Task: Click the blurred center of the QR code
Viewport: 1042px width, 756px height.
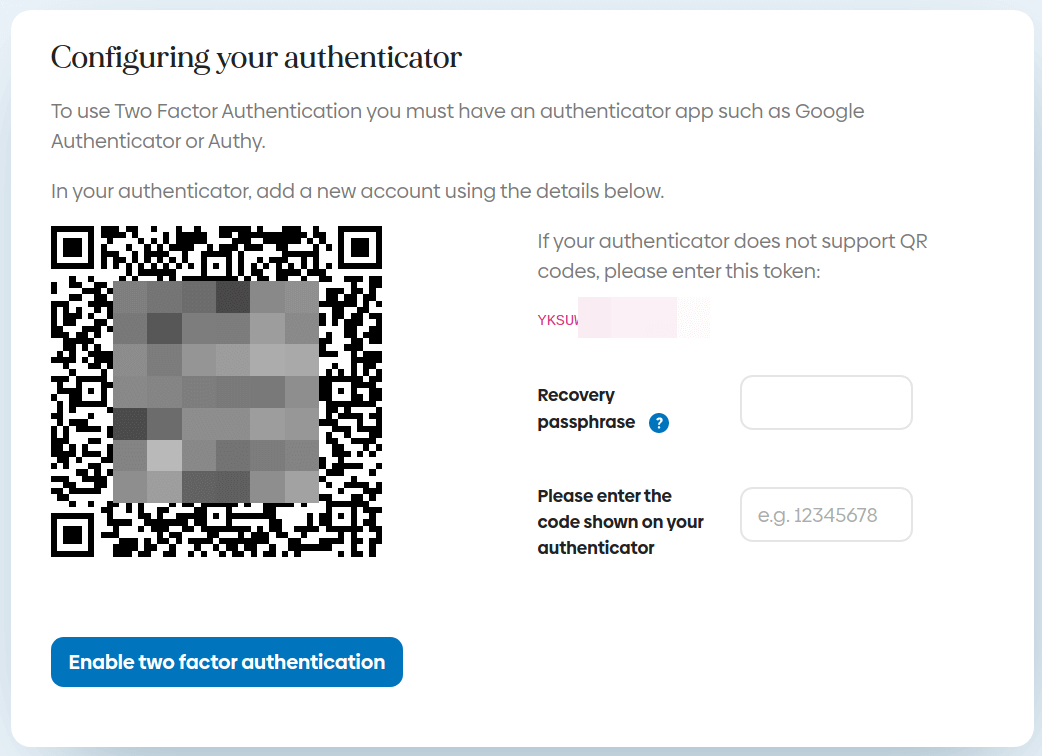Action: click(x=216, y=391)
